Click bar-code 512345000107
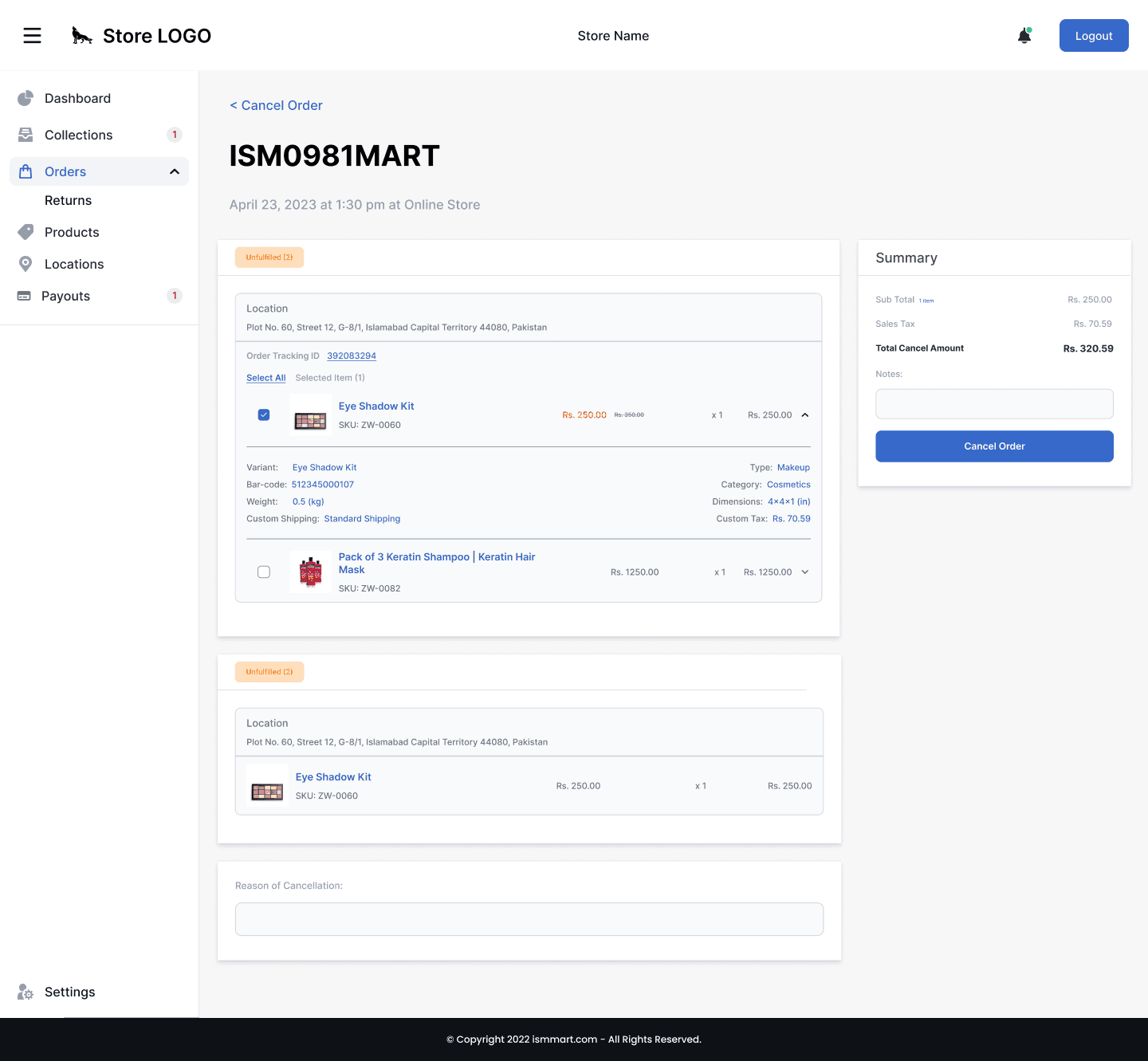 tap(323, 485)
